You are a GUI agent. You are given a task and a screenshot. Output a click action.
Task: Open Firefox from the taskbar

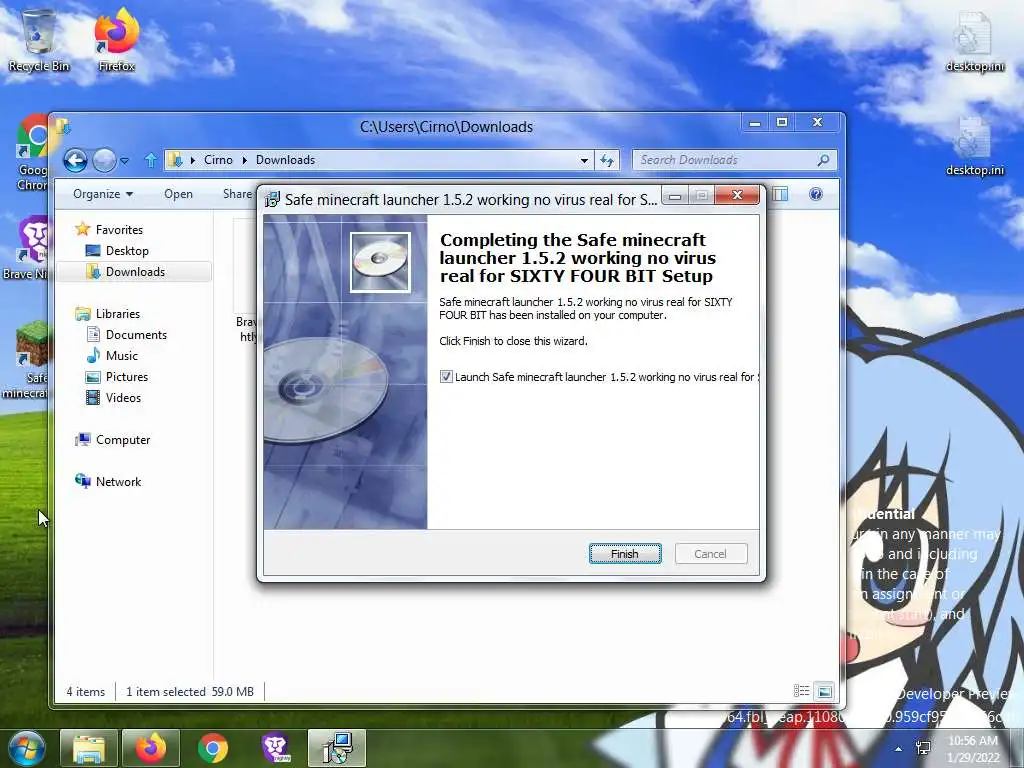point(151,748)
